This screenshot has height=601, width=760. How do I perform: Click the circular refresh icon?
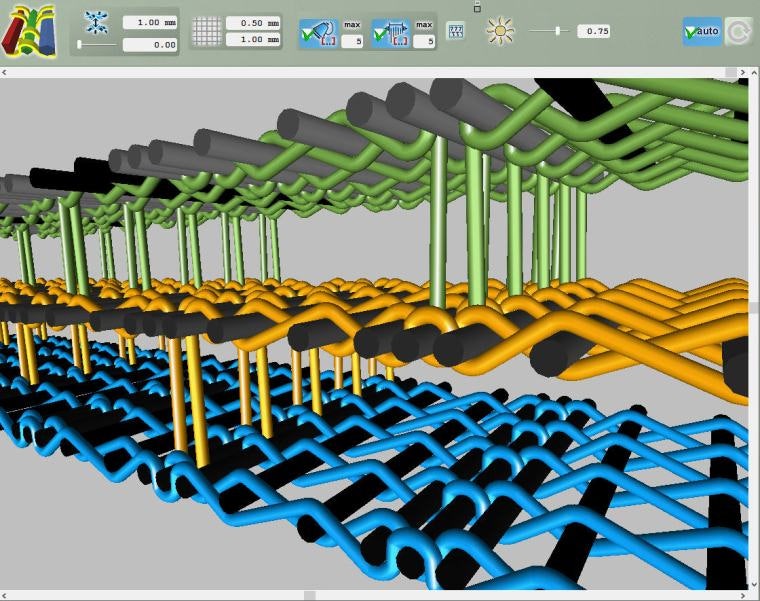[737, 32]
